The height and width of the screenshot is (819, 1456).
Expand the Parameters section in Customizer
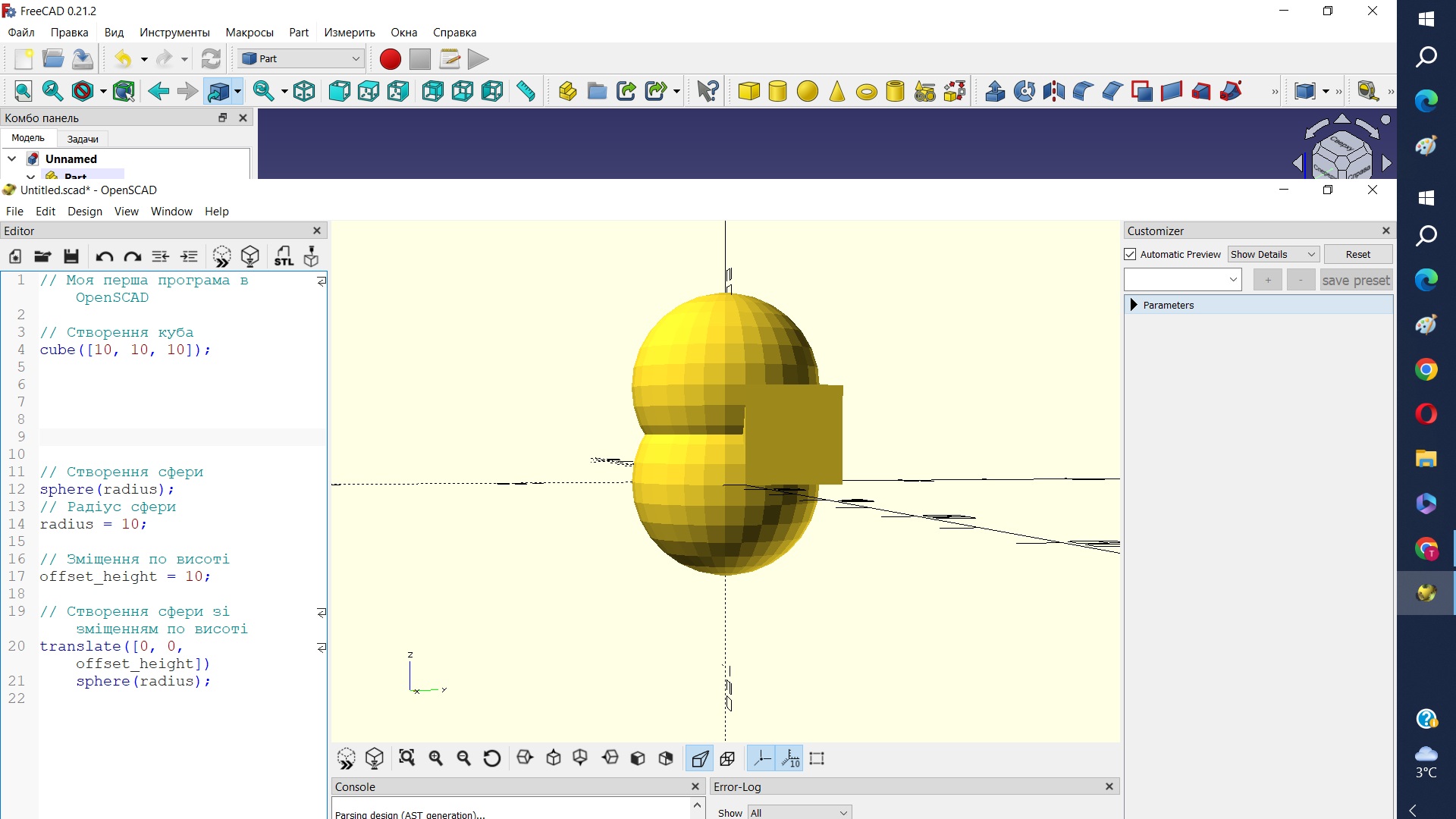click(x=1134, y=305)
